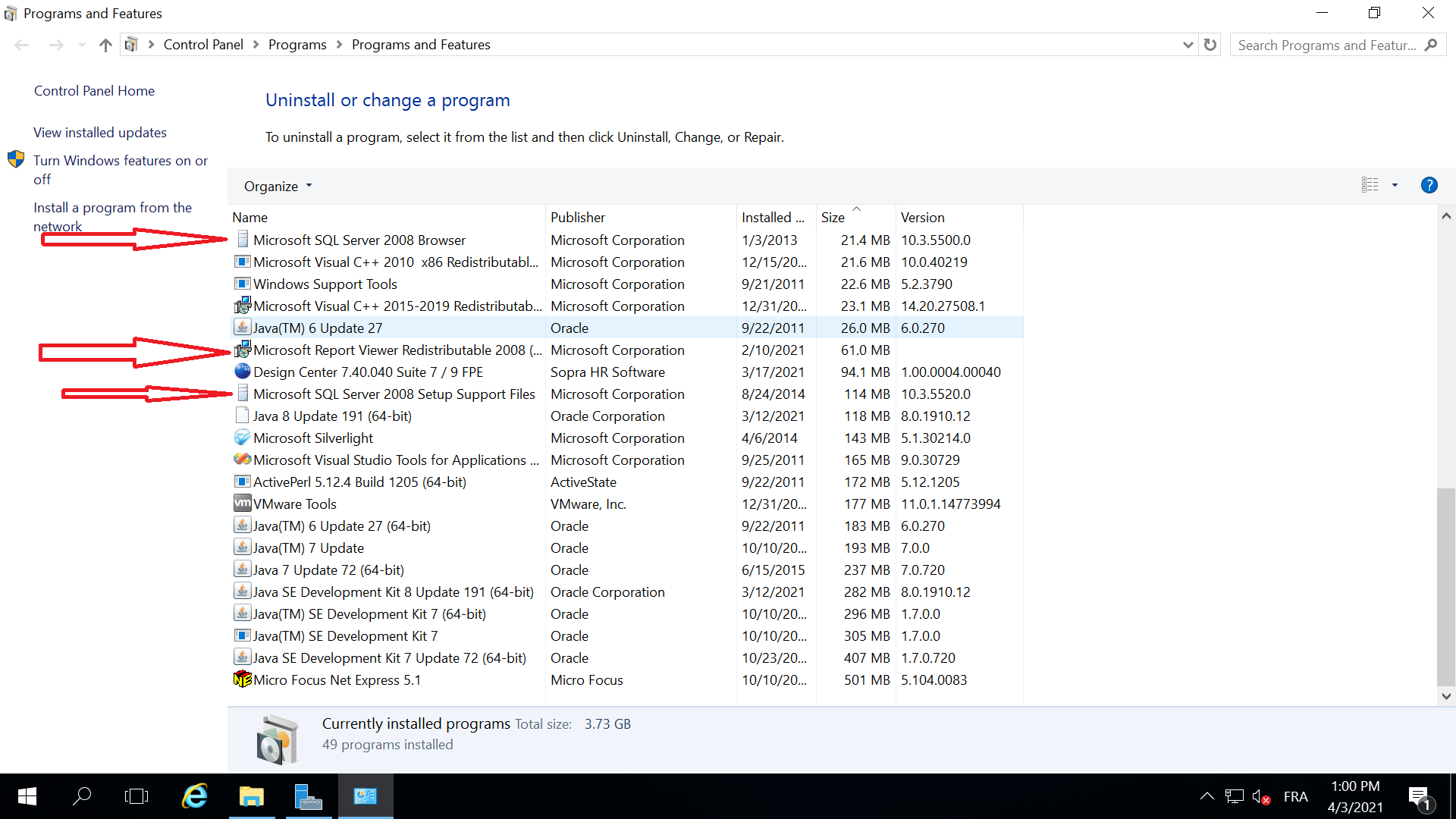Expand the Organize dropdown menu

coord(278,187)
